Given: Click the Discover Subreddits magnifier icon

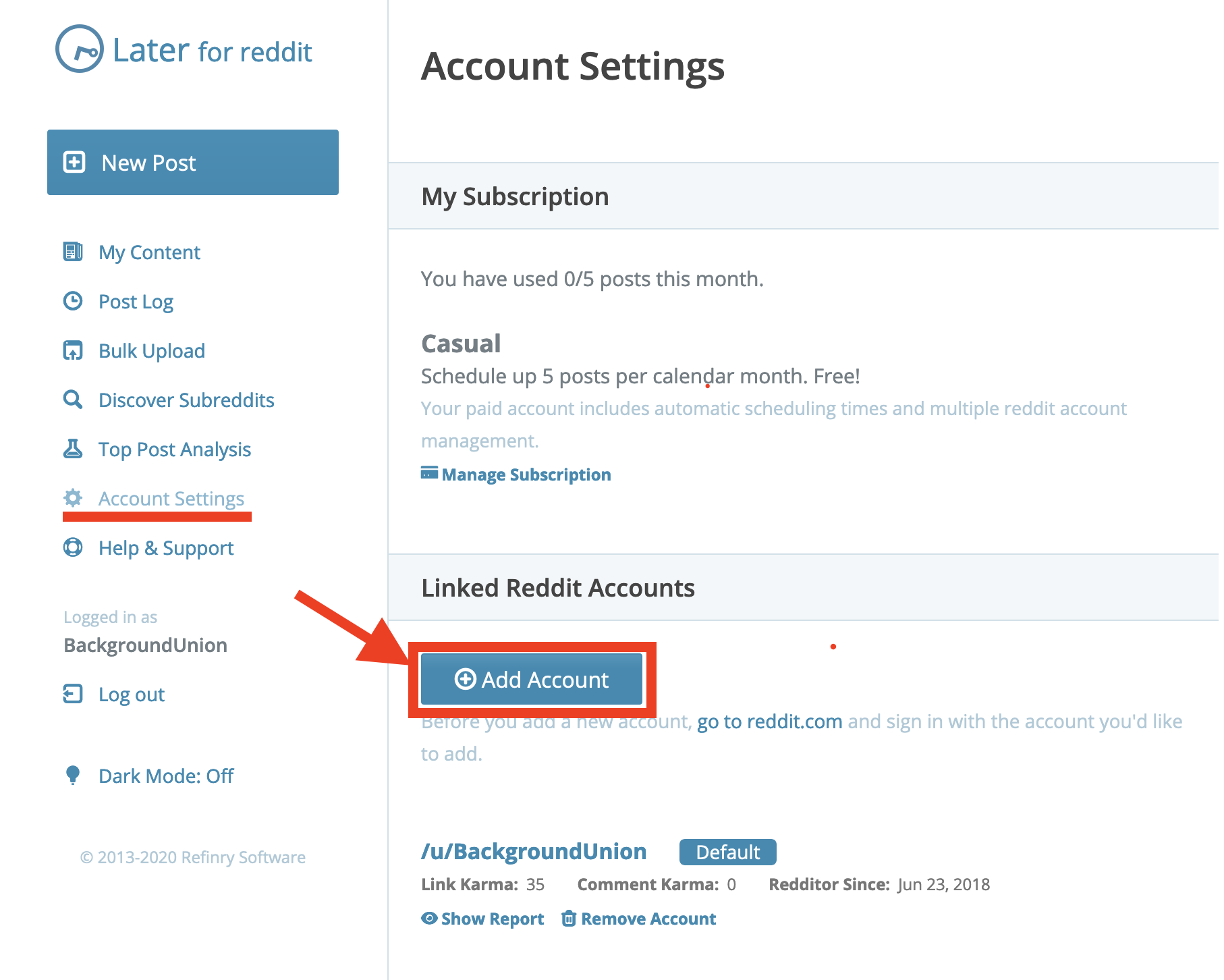Looking at the screenshot, I should pyautogui.click(x=73, y=400).
